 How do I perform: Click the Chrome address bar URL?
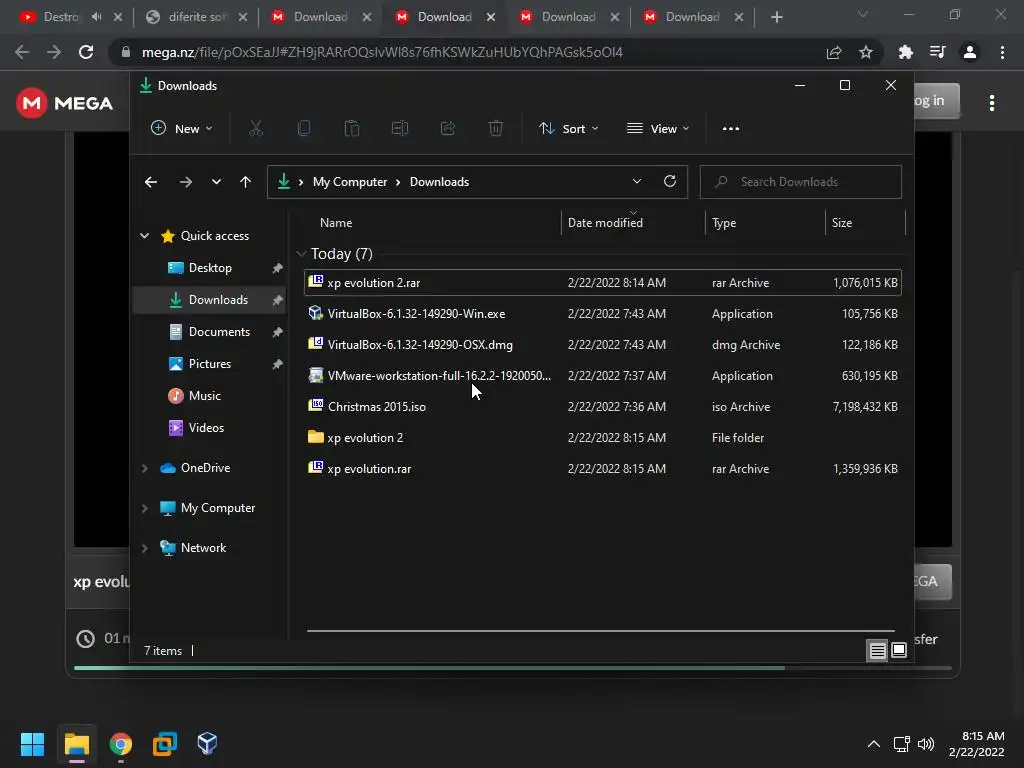pos(382,52)
